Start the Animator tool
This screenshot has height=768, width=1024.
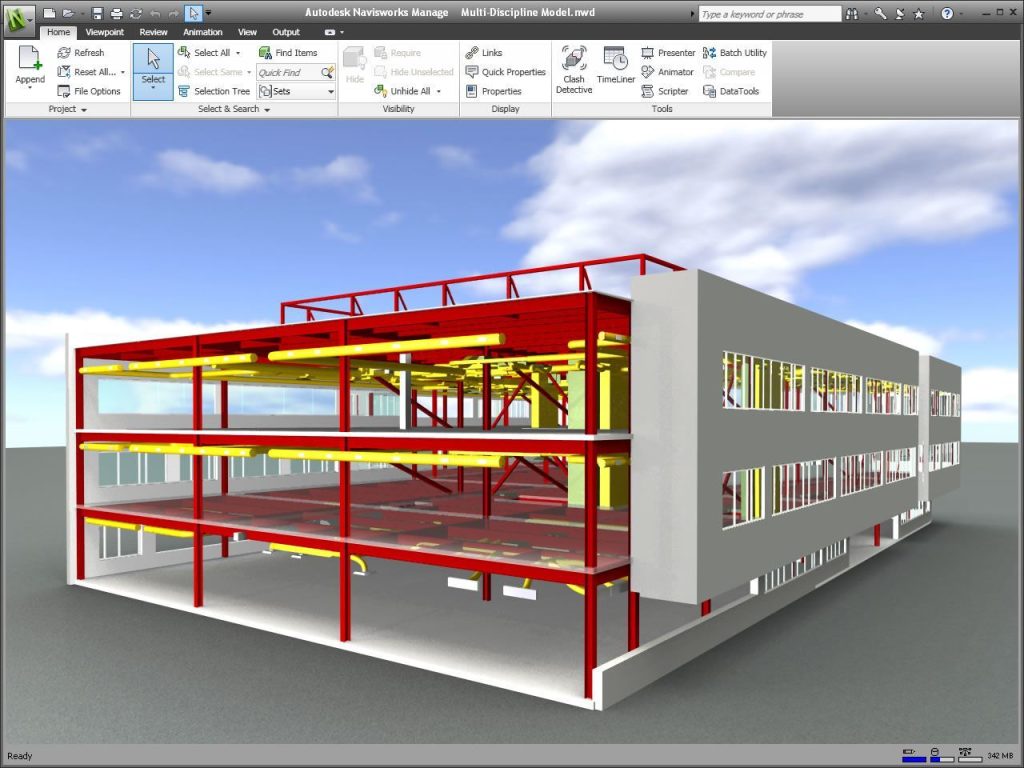point(668,71)
